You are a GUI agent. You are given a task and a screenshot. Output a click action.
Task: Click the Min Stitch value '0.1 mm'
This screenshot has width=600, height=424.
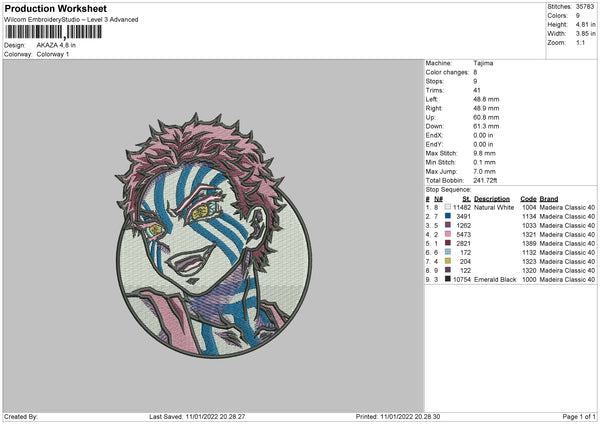(x=484, y=162)
